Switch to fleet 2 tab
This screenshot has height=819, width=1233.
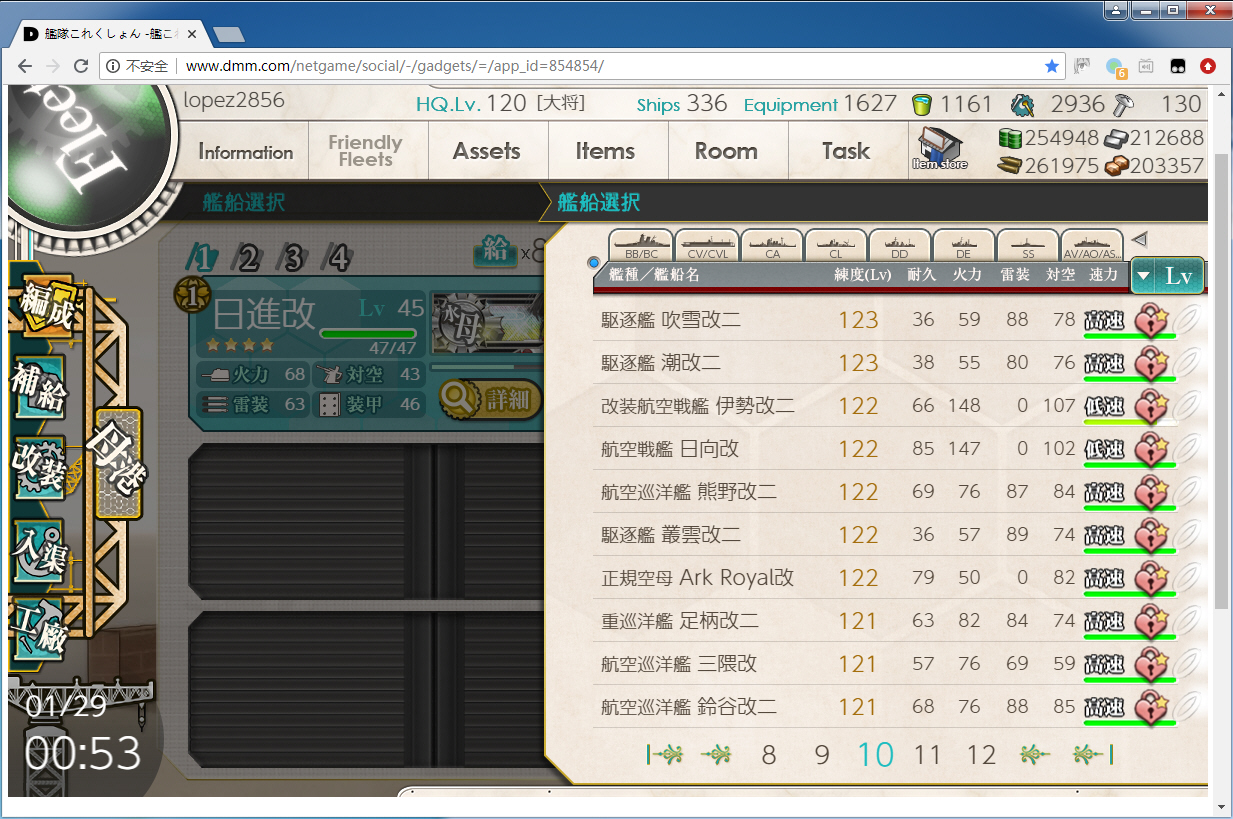coord(249,259)
